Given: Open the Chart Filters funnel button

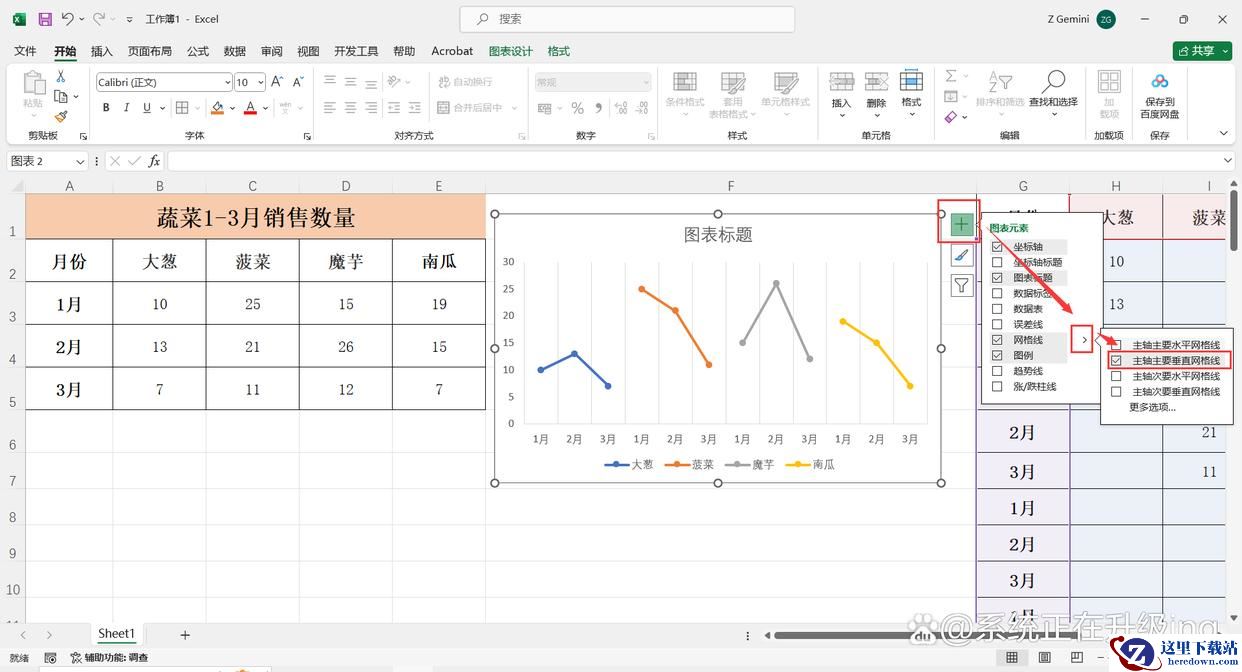Looking at the screenshot, I should tap(961, 286).
